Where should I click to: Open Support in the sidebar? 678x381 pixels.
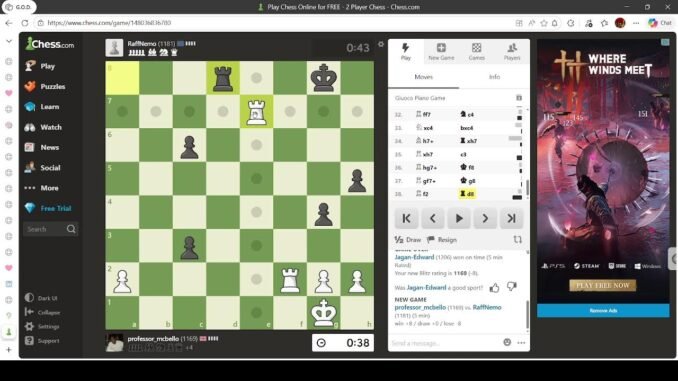[x=42, y=341]
